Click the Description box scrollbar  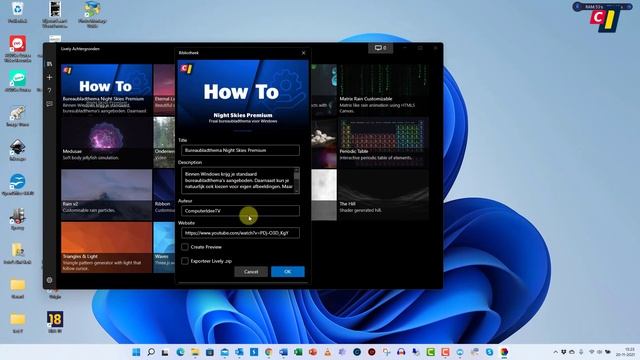click(297, 180)
